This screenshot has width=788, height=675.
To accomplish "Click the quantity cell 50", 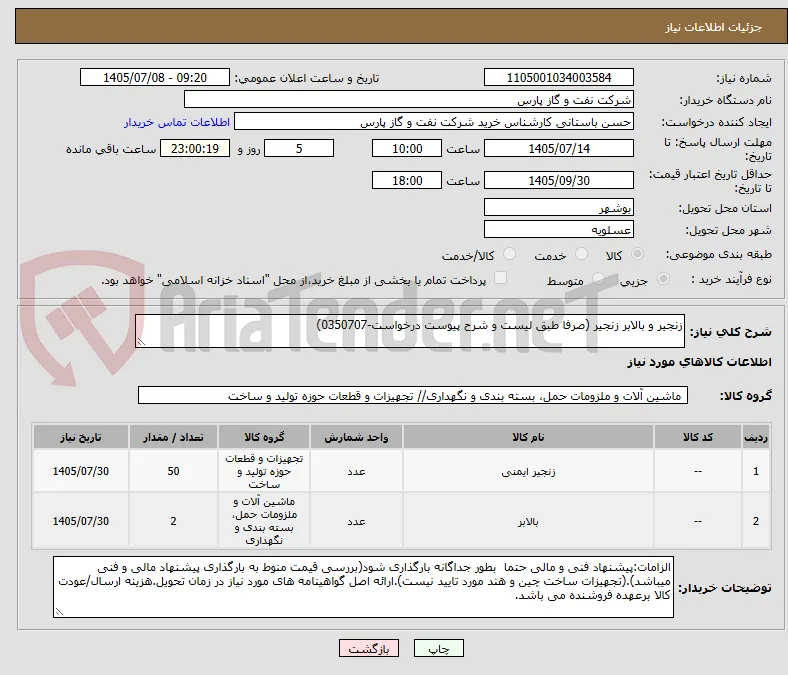I will tap(173, 471).
